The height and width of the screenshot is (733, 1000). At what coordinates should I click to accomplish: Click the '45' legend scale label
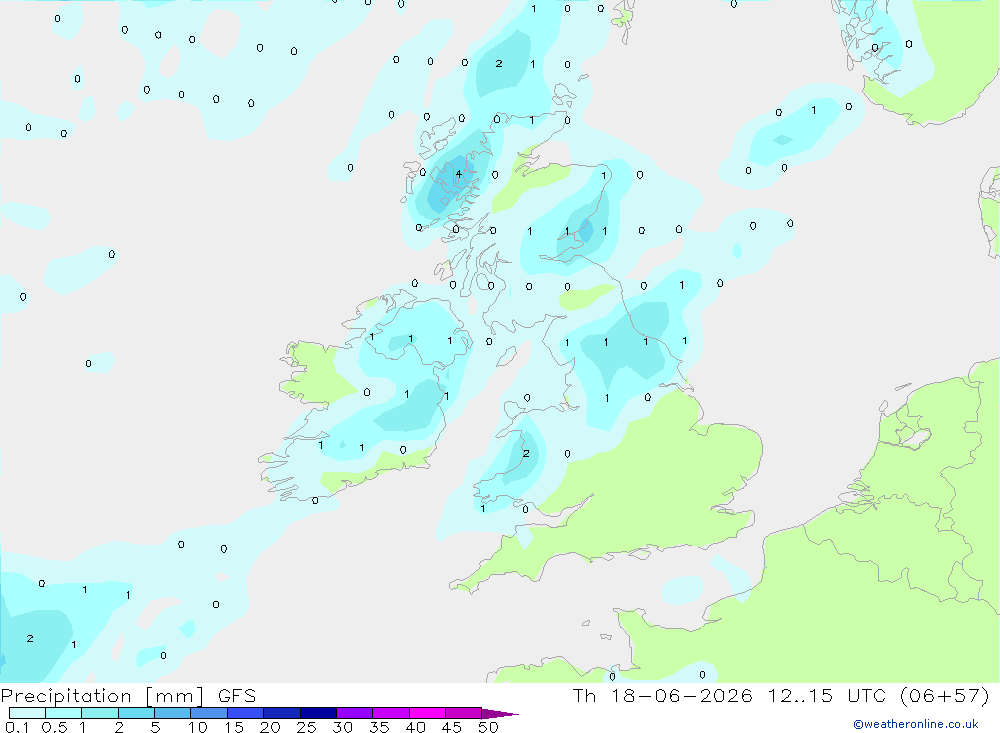coord(452,727)
